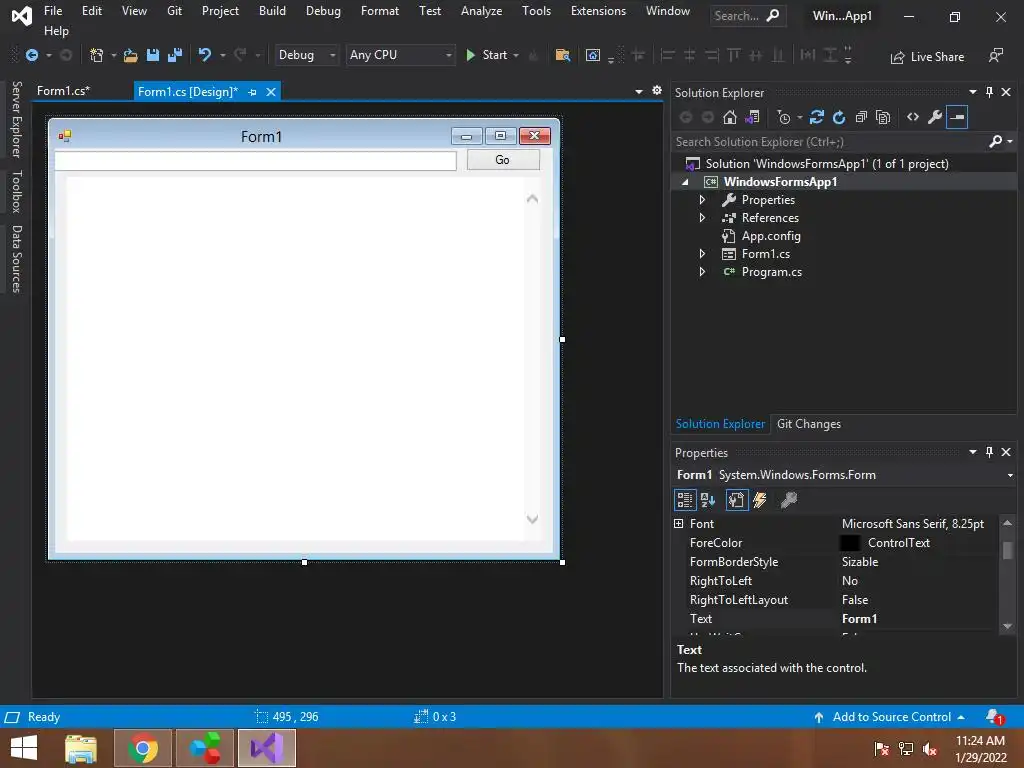Click the Navigate Backward arrow icon
The image size is (1024, 768).
[x=31, y=56]
